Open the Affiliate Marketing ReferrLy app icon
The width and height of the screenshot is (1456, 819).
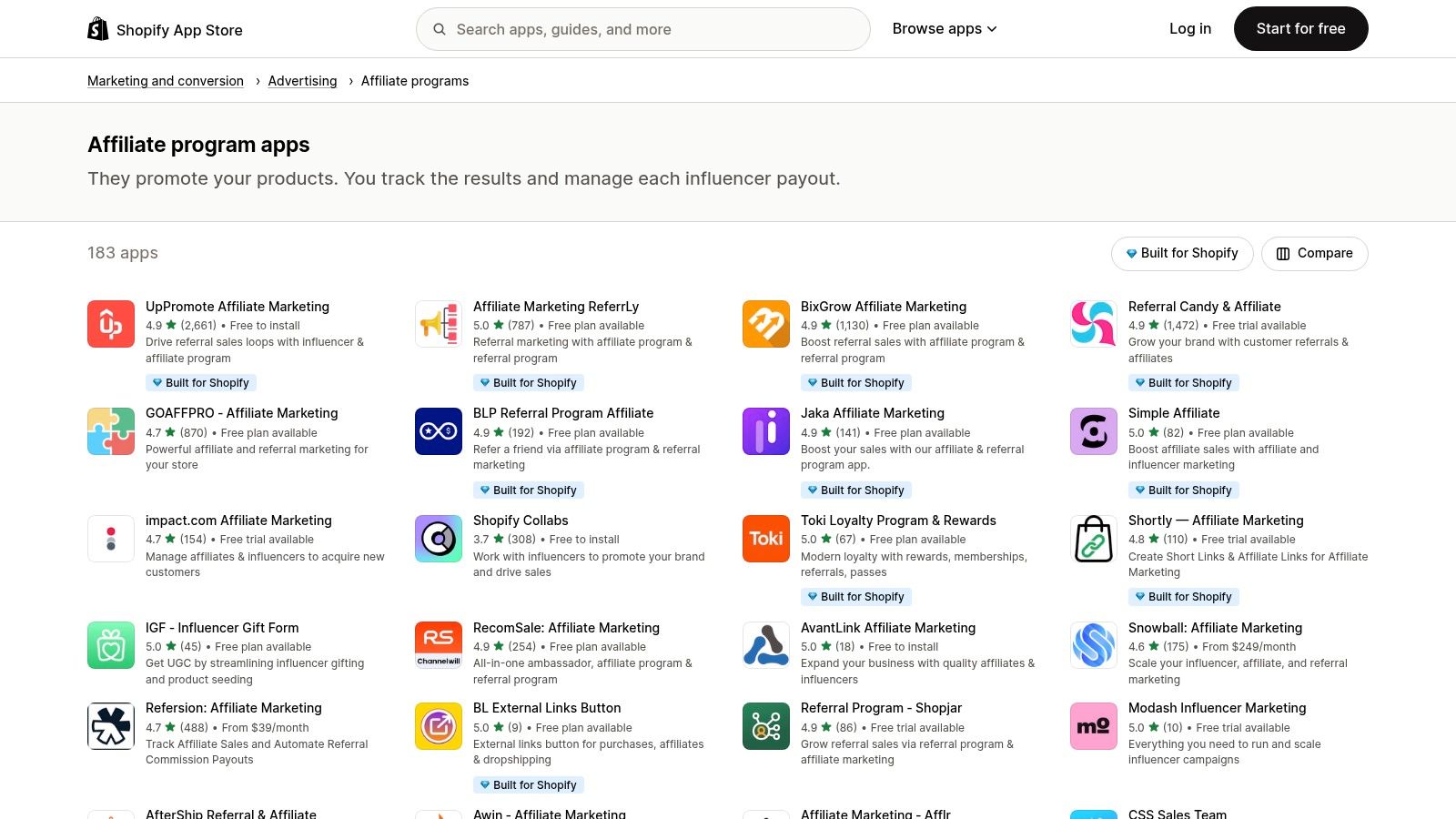tap(439, 324)
